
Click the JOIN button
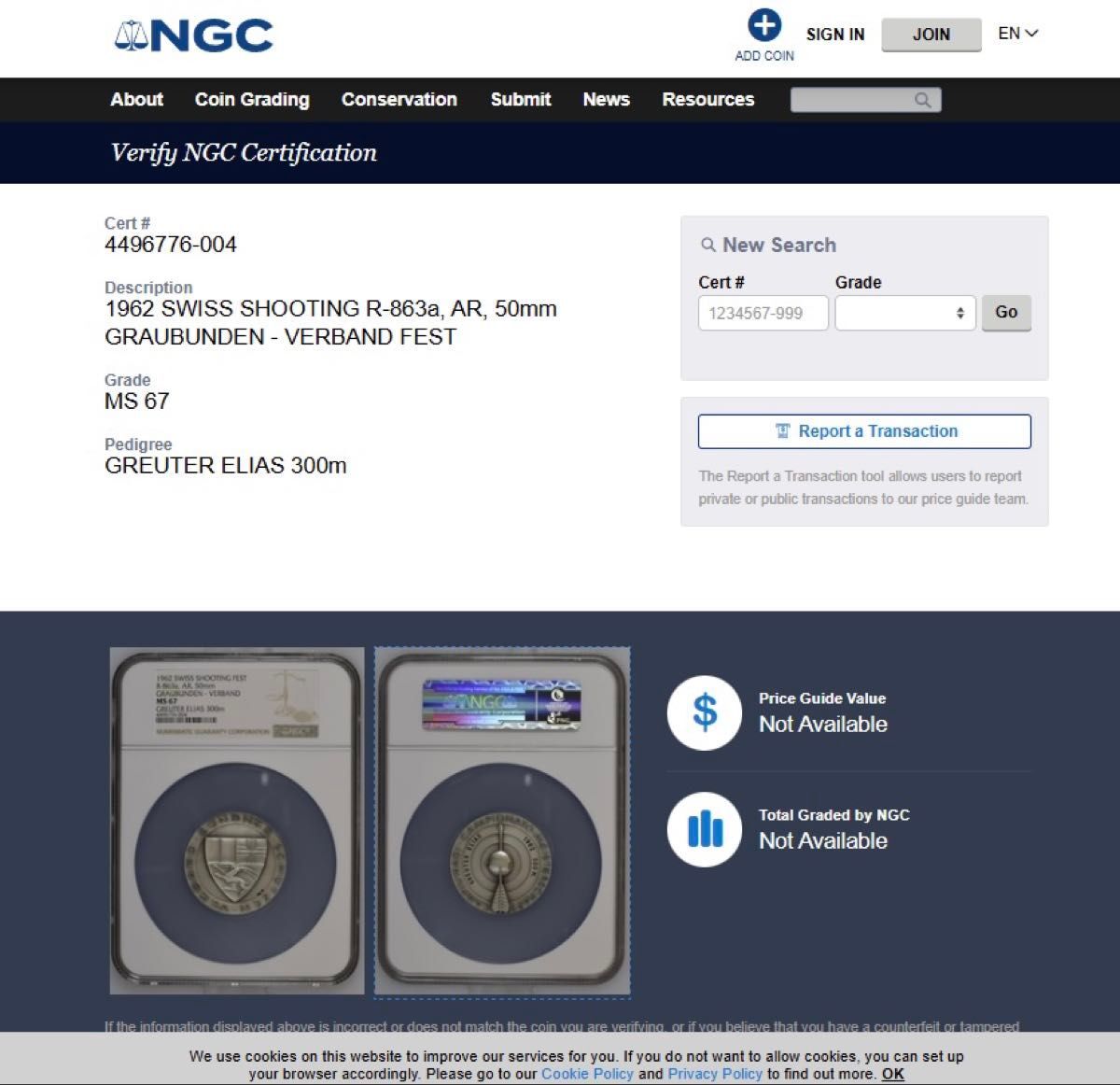[931, 35]
